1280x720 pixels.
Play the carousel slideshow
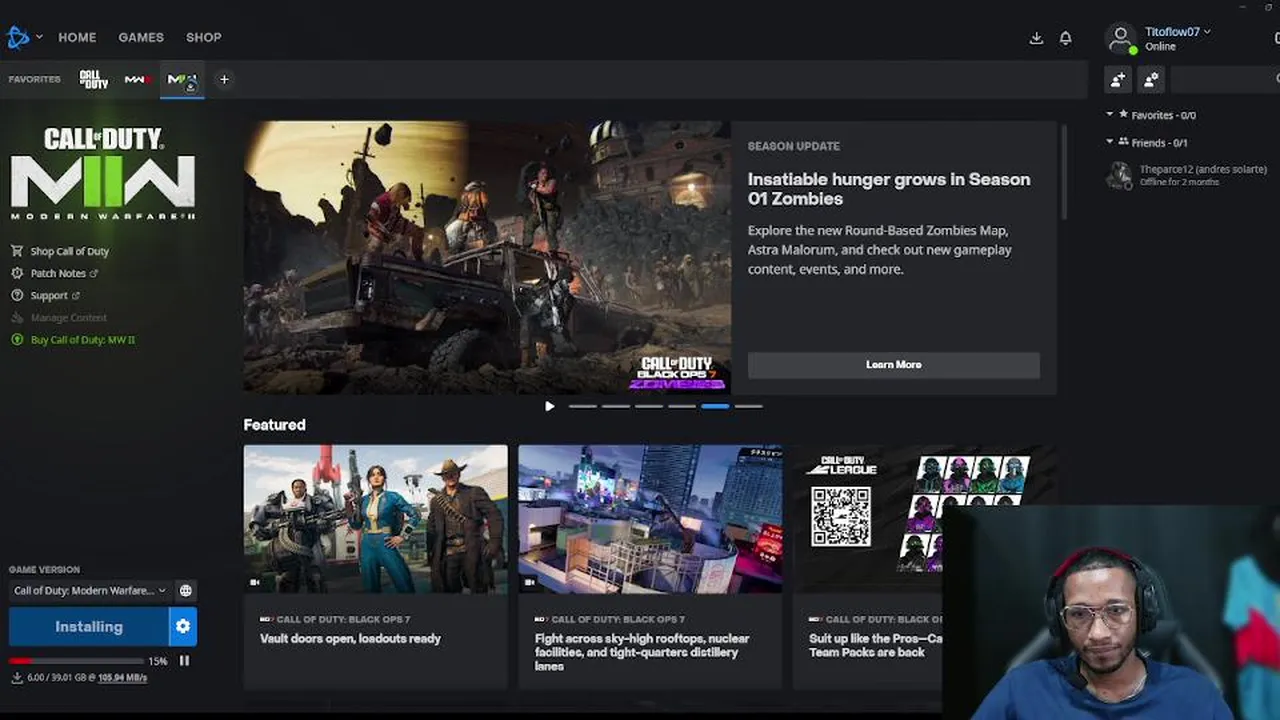click(x=549, y=406)
